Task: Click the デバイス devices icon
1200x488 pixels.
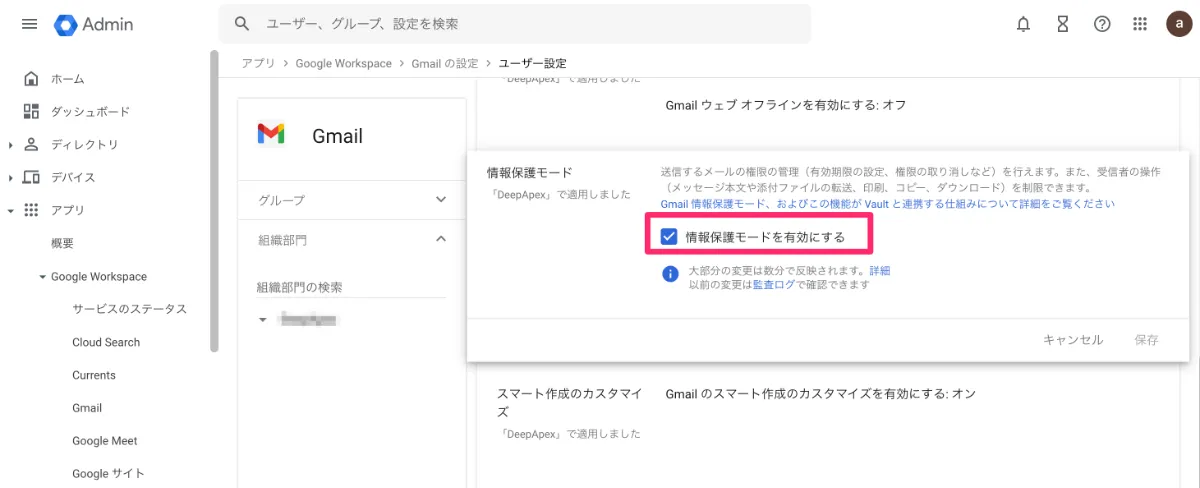Action: click(x=31, y=177)
